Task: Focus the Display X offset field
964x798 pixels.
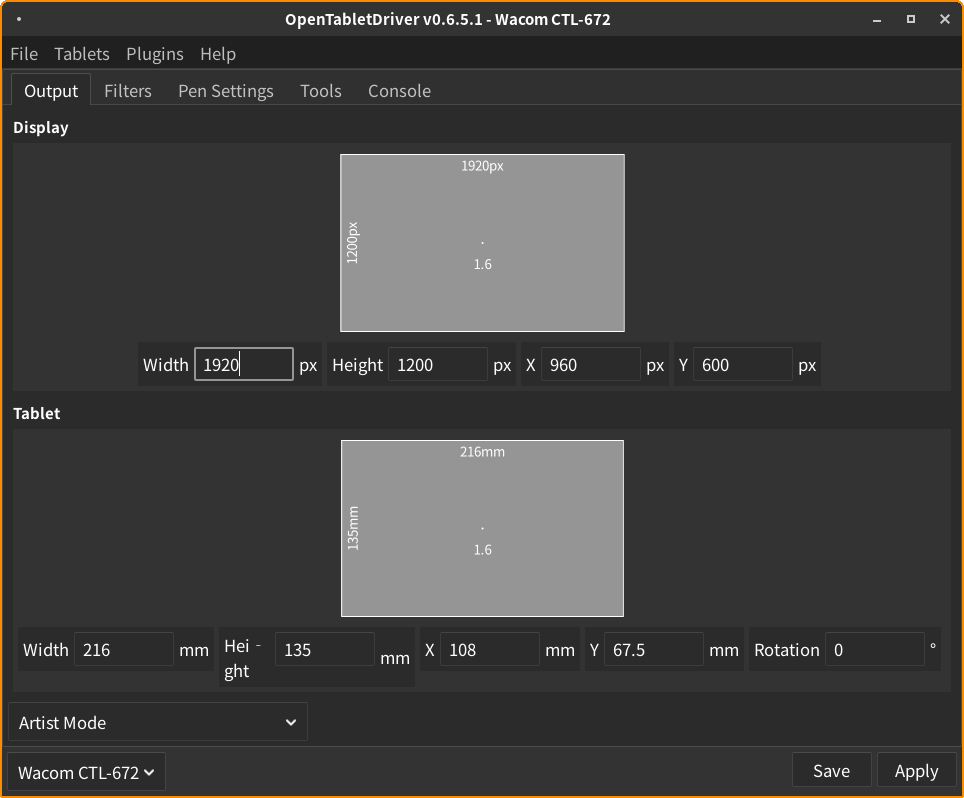Action: pos(590,365)
